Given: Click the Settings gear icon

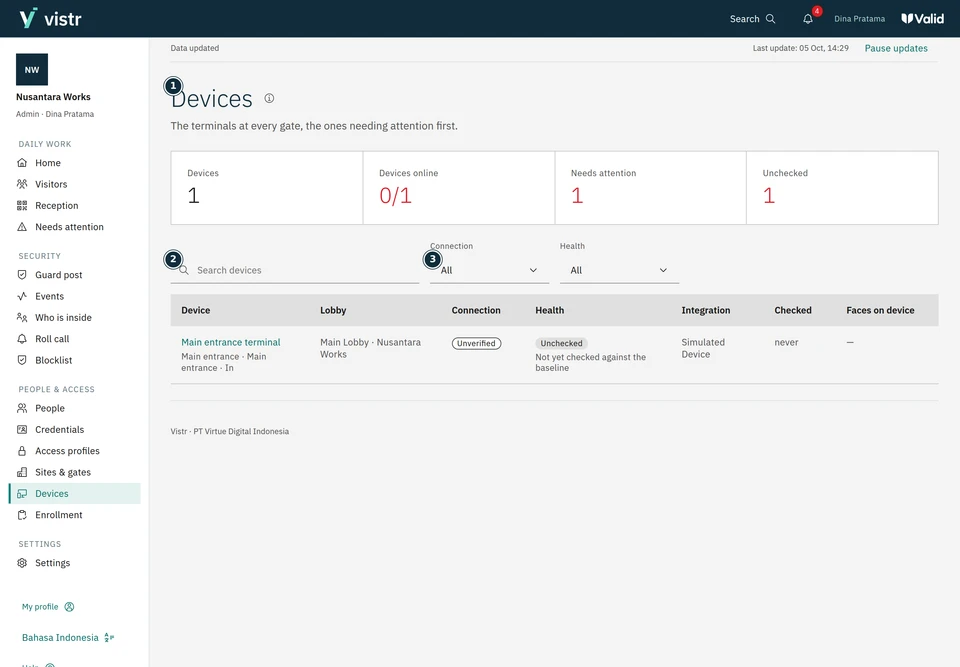Looking at the screenshot, I should coord(22,563).
